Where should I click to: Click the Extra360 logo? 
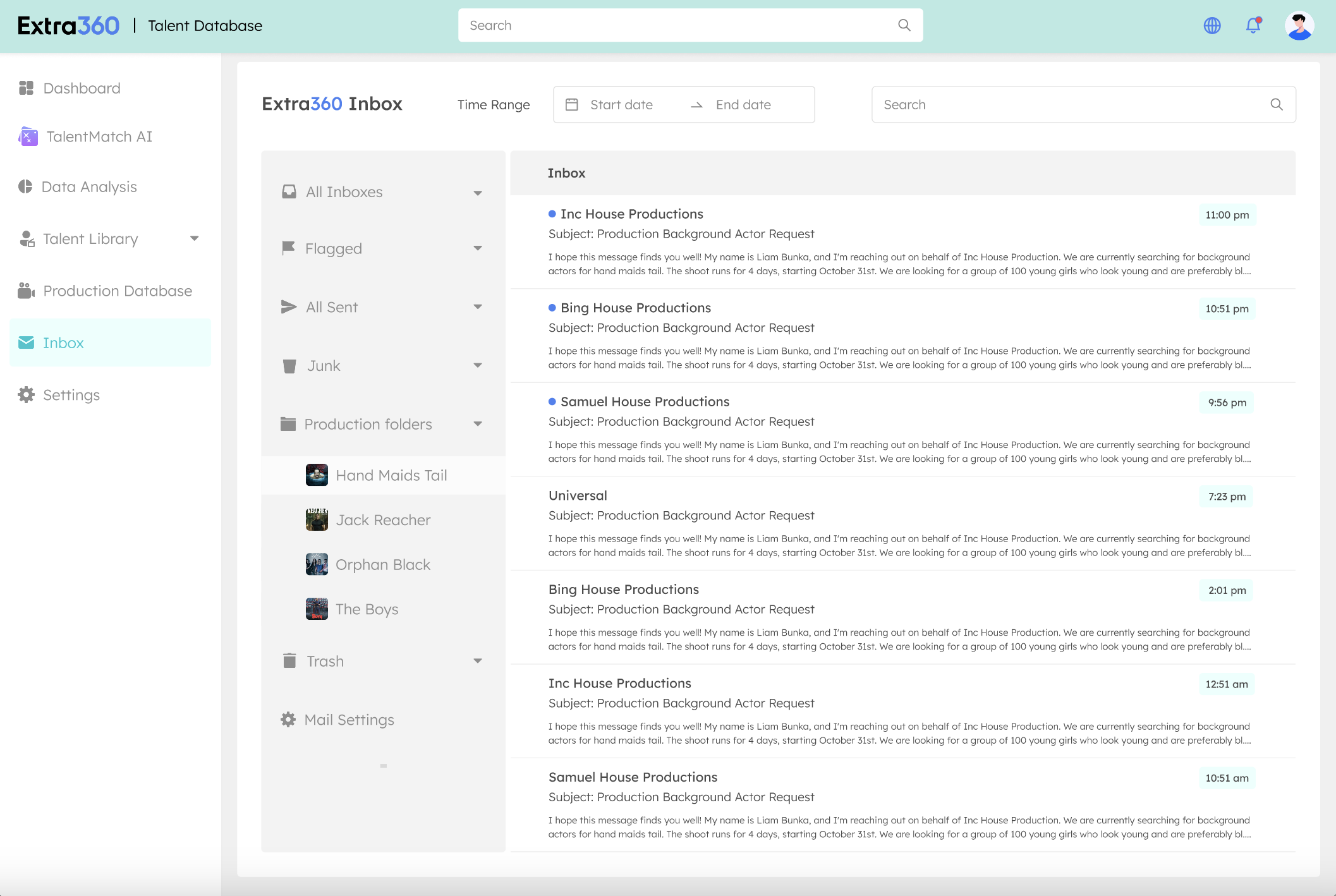[68, 25]
